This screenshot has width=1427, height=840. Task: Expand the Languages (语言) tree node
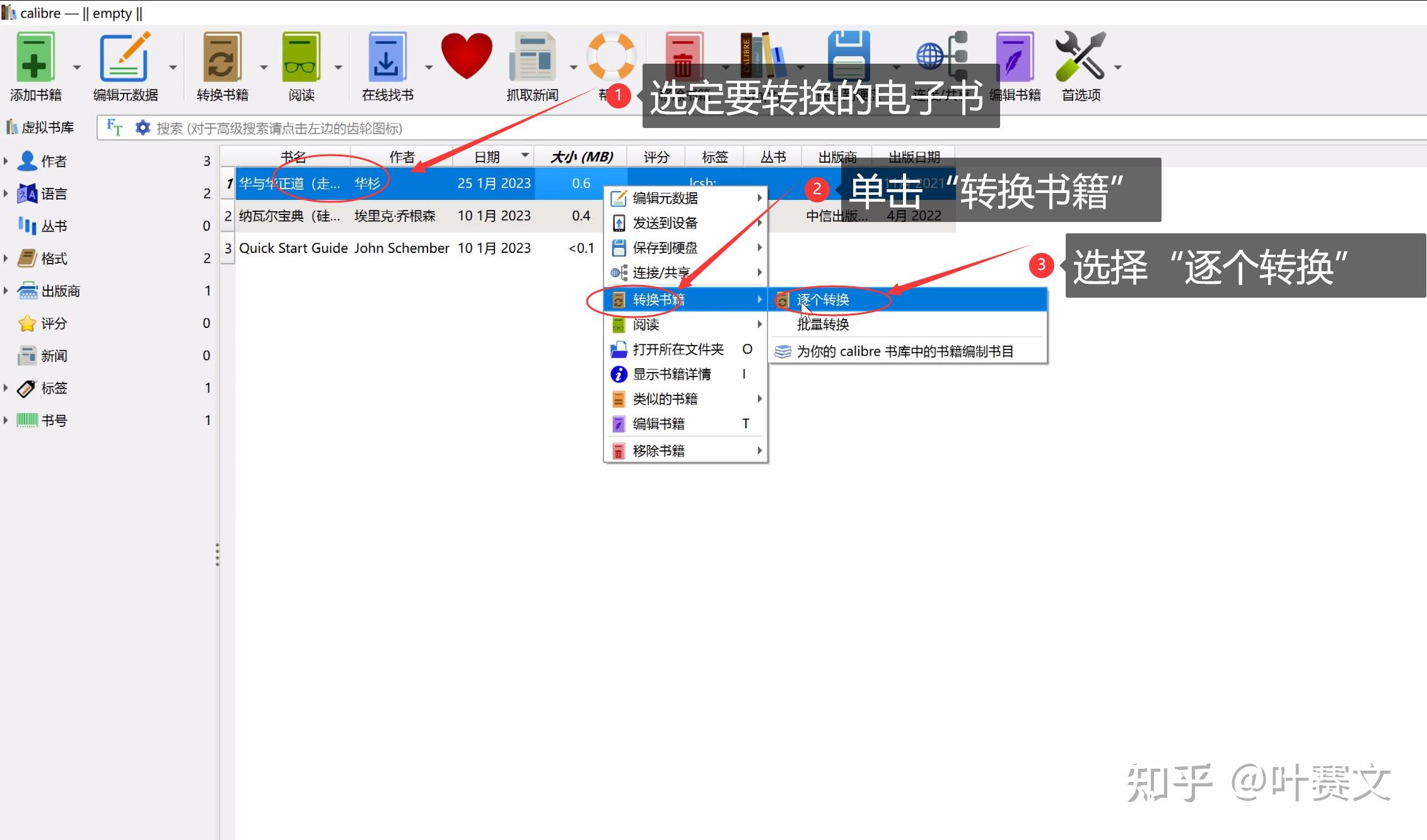(x=6, y=194)
